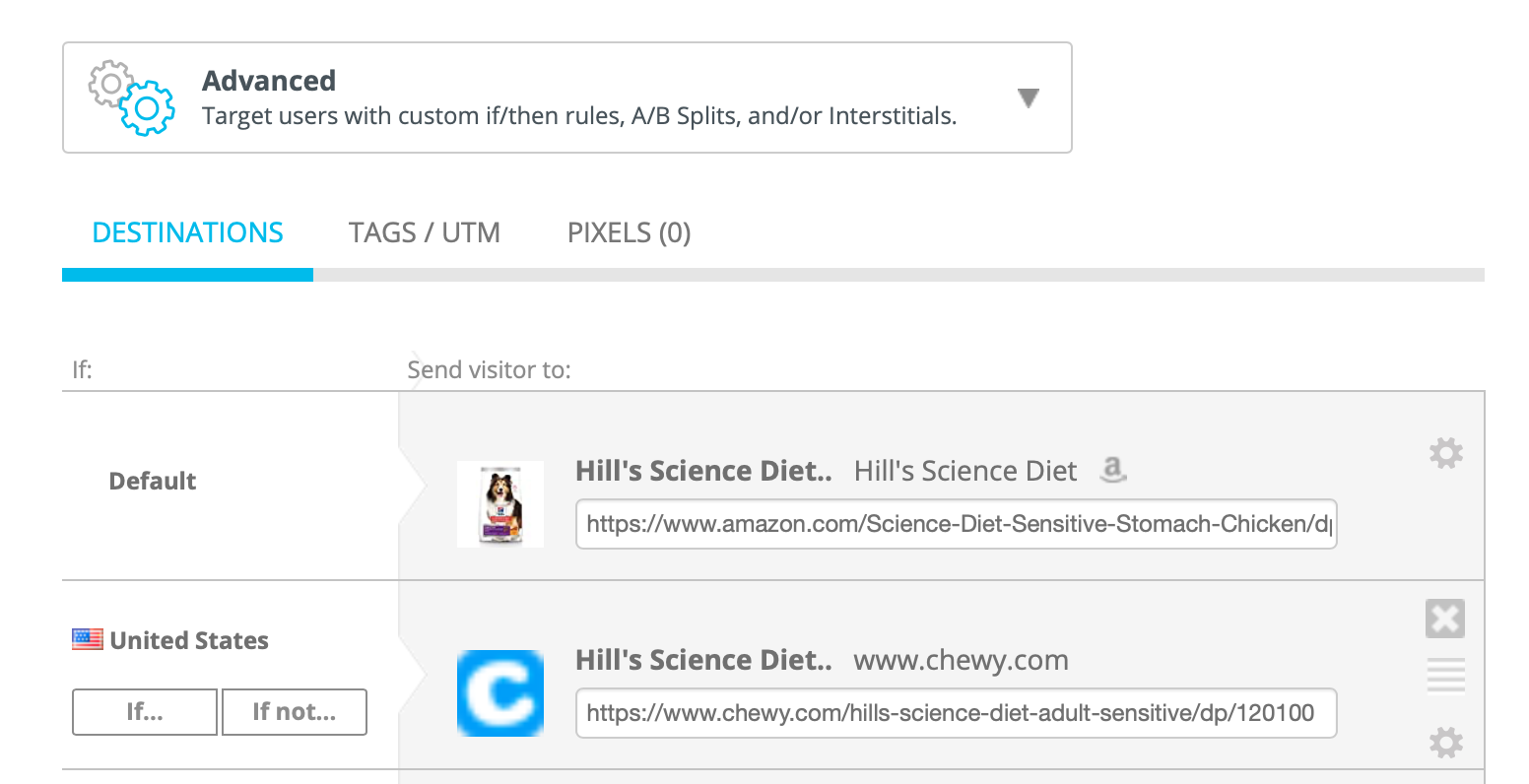Open settings gear on the Amazon destination
This screenshot has width=1529, height=784.
coord(1444,453)
